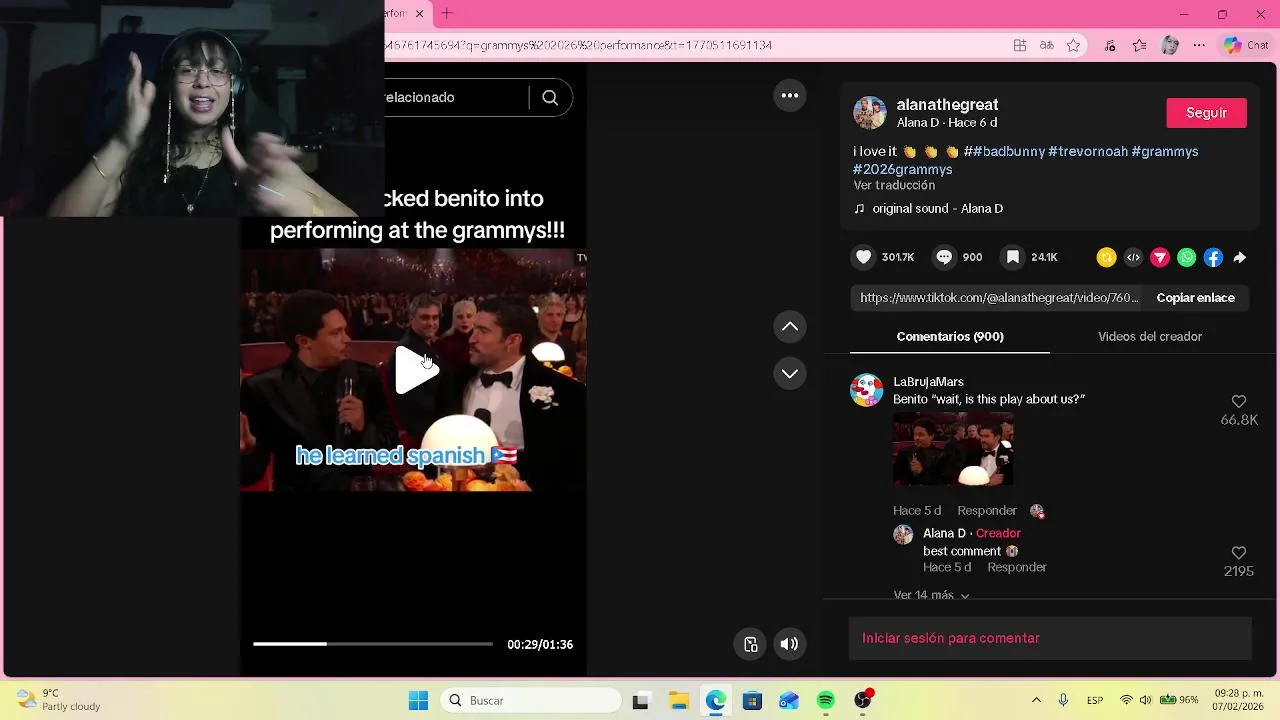
Task: Close the current browser tab
Action: [420, 14]
